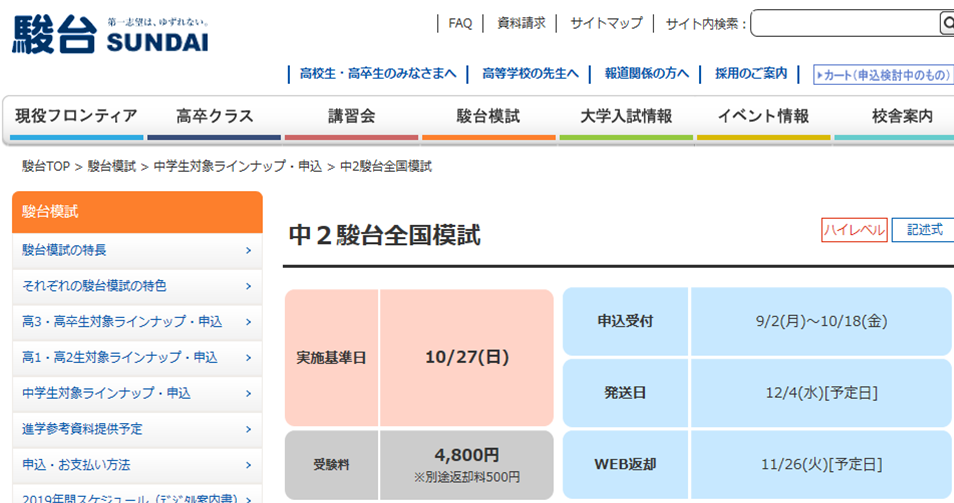Click the 申込受付 label cell
Screen dimensions: 954x503
point(625,321)
